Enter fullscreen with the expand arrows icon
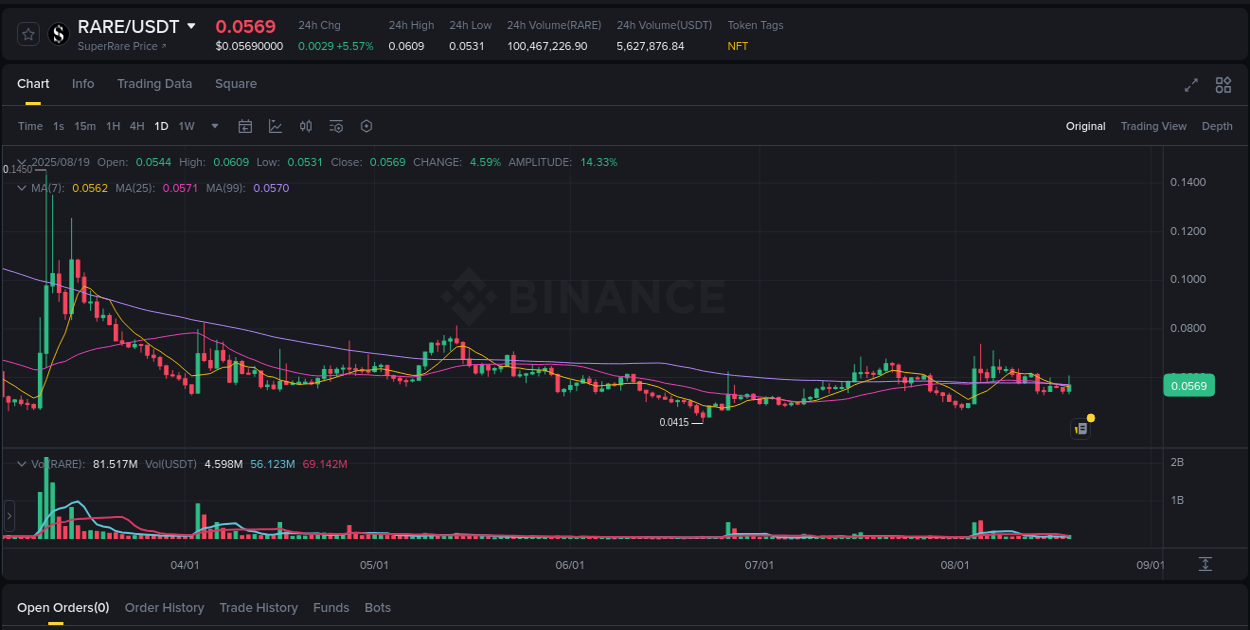The width and height of the screenshot is (1250, 630). [1191, 85]
